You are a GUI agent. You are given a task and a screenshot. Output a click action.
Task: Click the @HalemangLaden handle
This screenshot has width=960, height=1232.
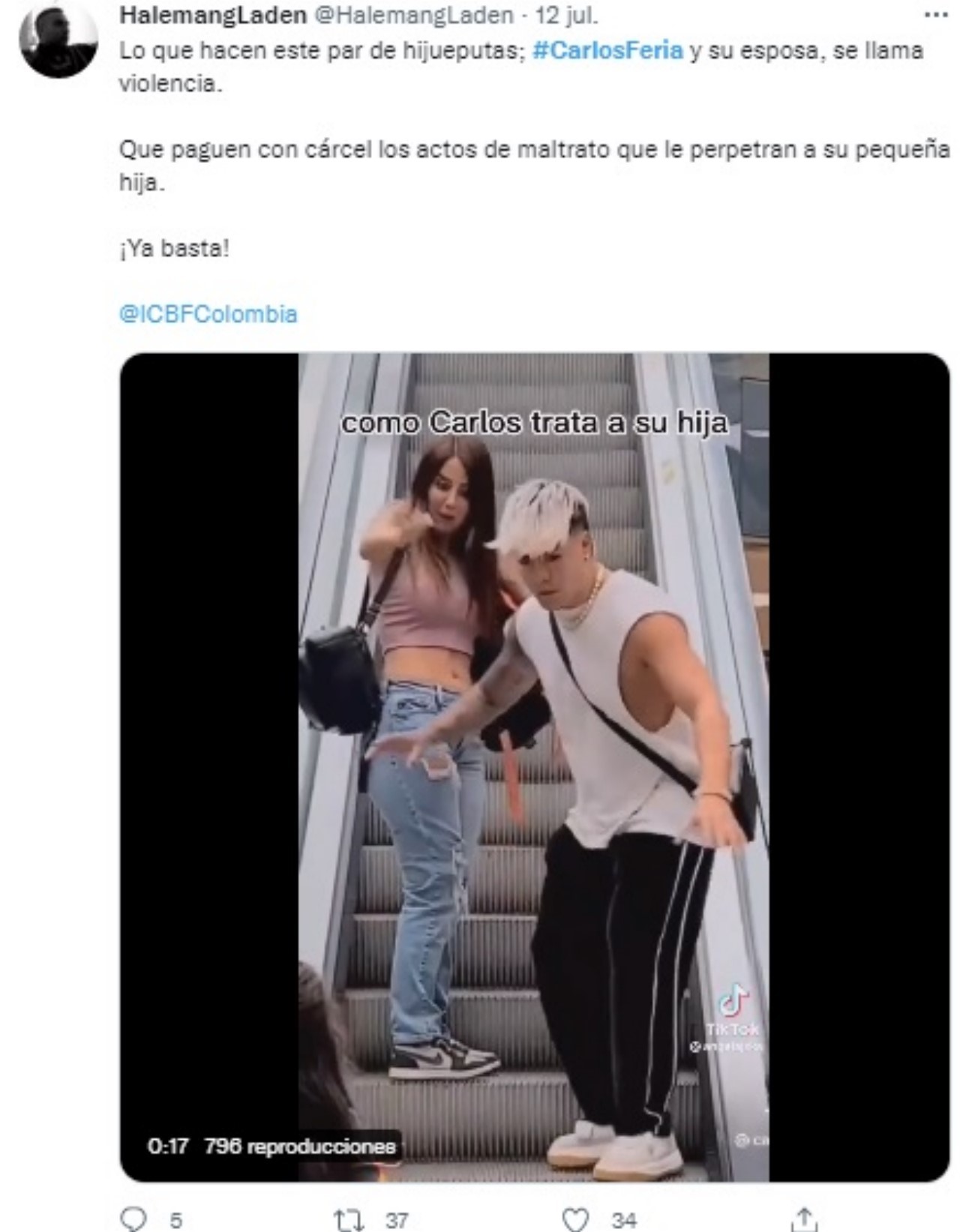tap(412, 14)
